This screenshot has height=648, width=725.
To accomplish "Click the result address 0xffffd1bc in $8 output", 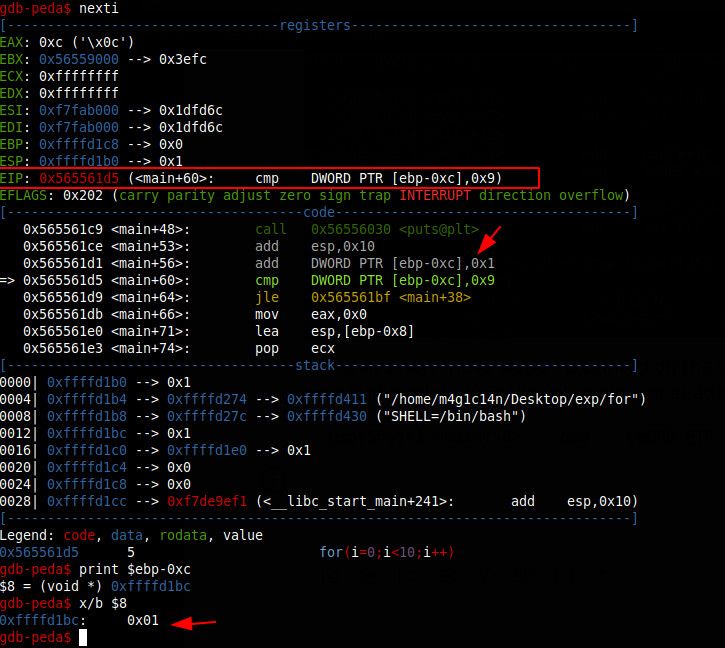I will [151, 586].
